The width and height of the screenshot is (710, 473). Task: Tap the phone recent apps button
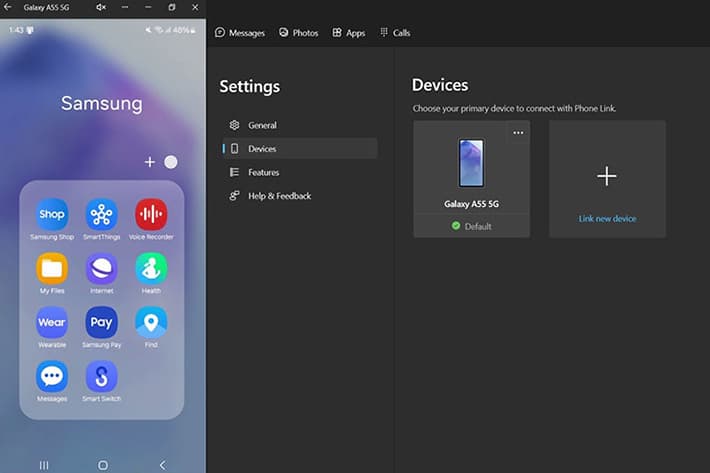pyautogui.click(x=44, y=465)
